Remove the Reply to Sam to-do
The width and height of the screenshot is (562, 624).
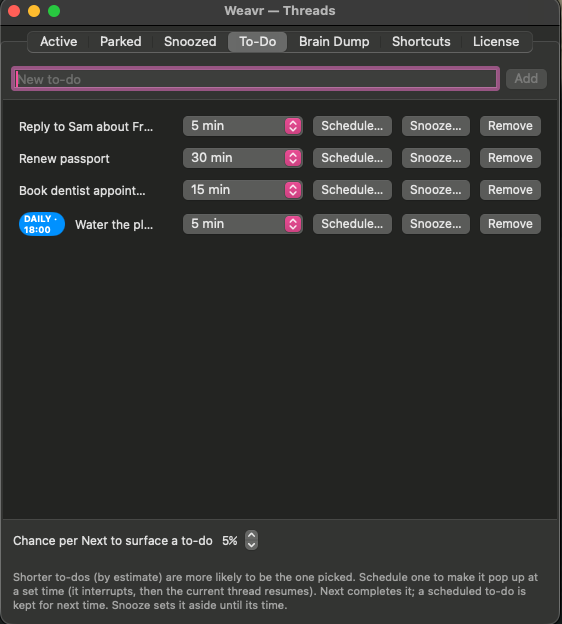(510, 126)
